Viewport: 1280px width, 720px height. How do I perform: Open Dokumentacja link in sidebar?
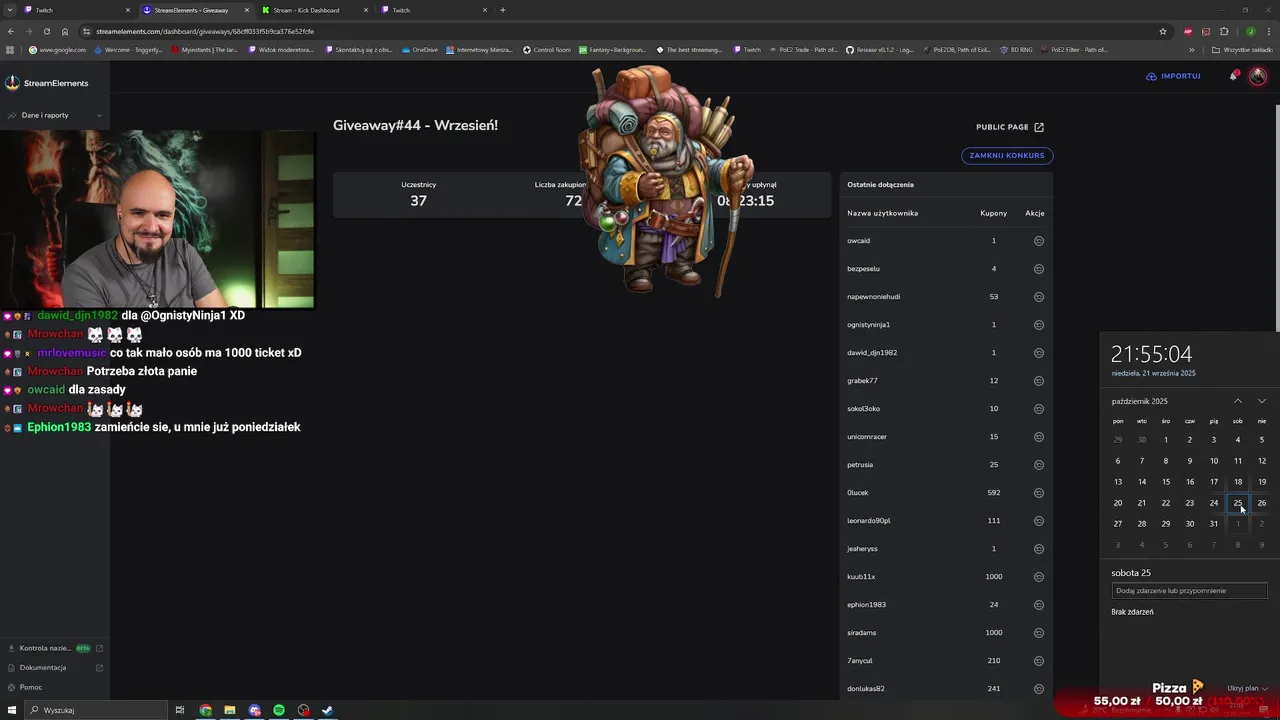coord(55,668)
